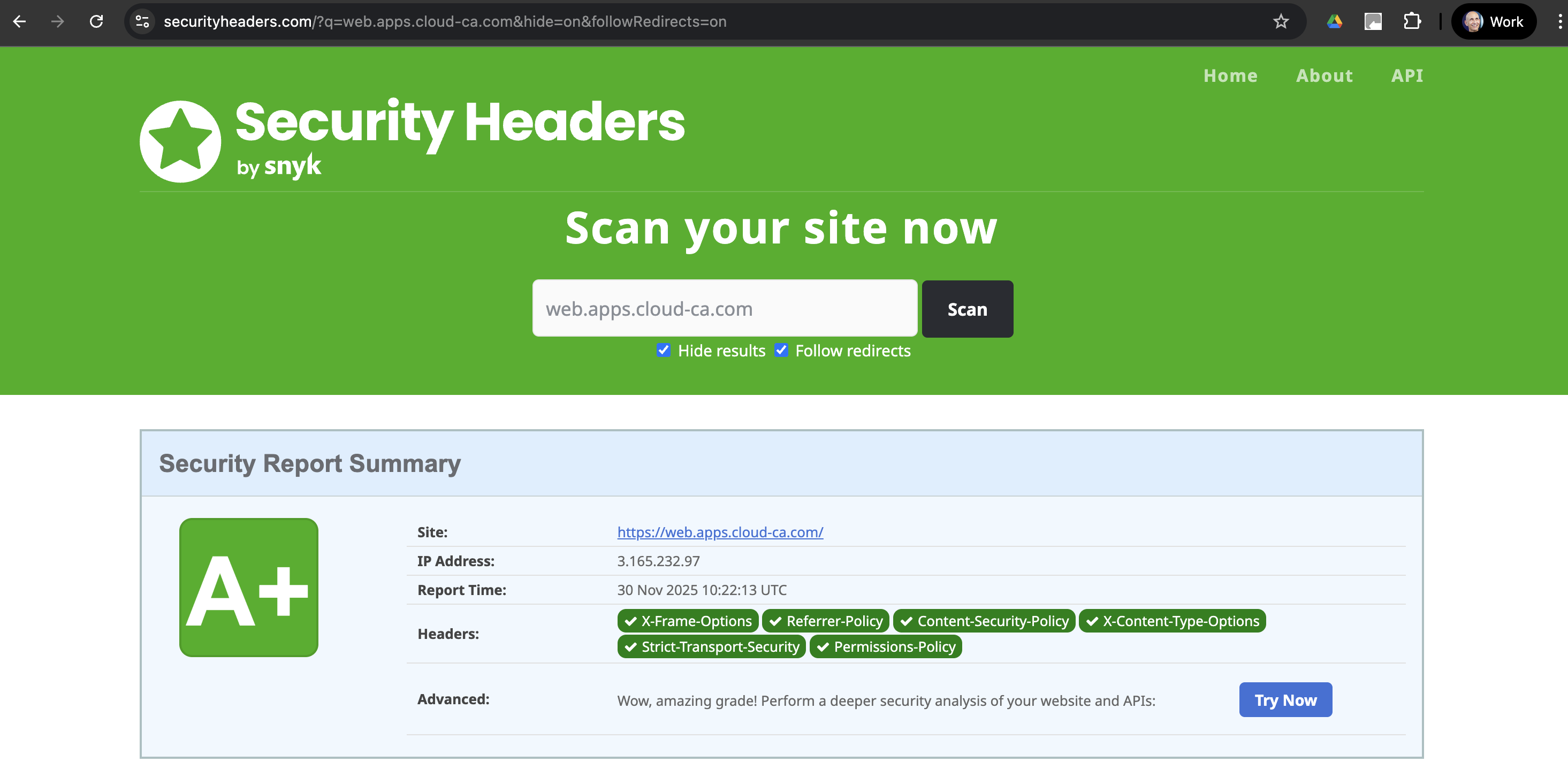
Task: Open site permission settings in the address bar
Action: pos(142,22)
